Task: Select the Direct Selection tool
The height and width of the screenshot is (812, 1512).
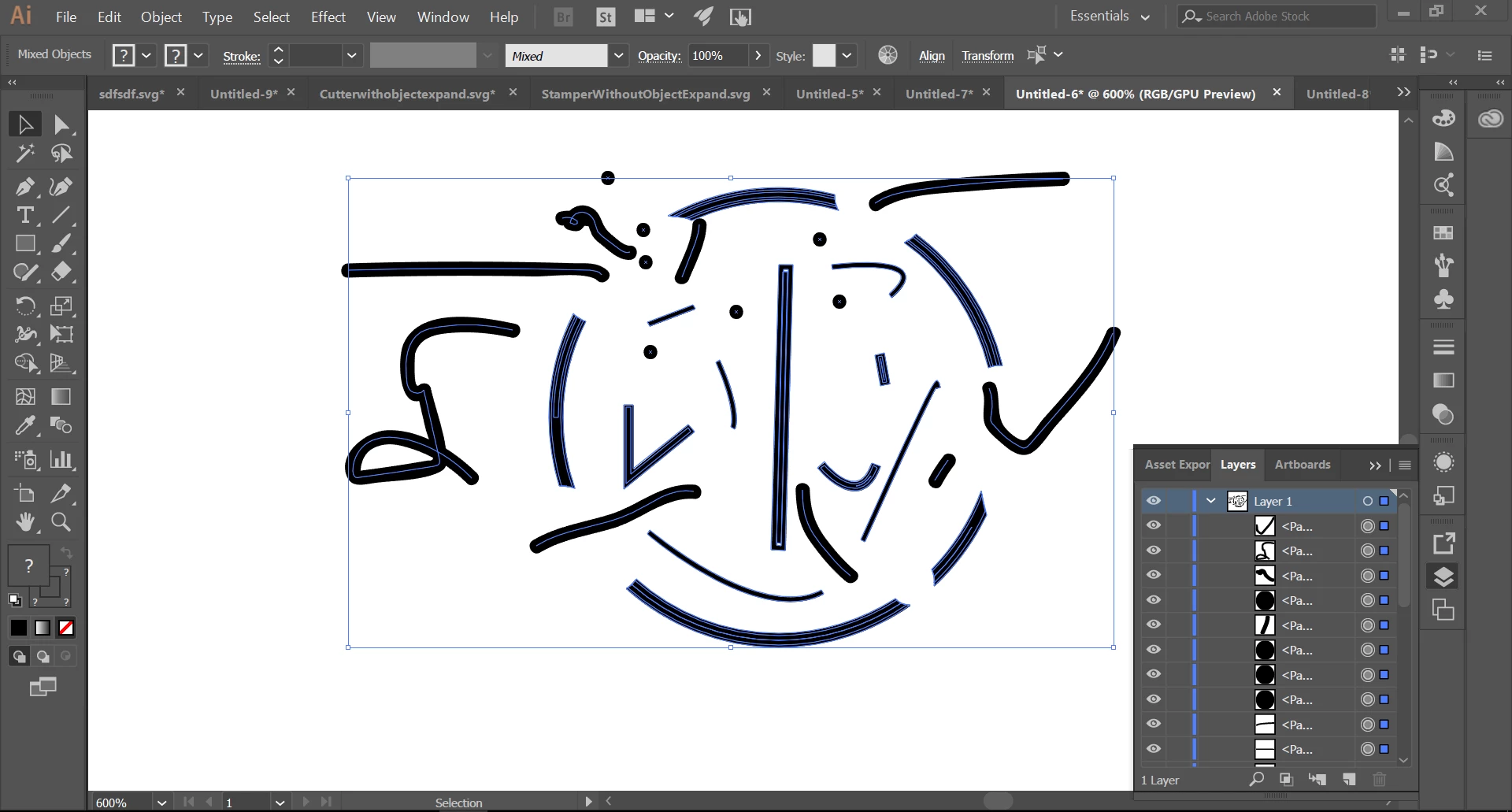Action: 61,124
